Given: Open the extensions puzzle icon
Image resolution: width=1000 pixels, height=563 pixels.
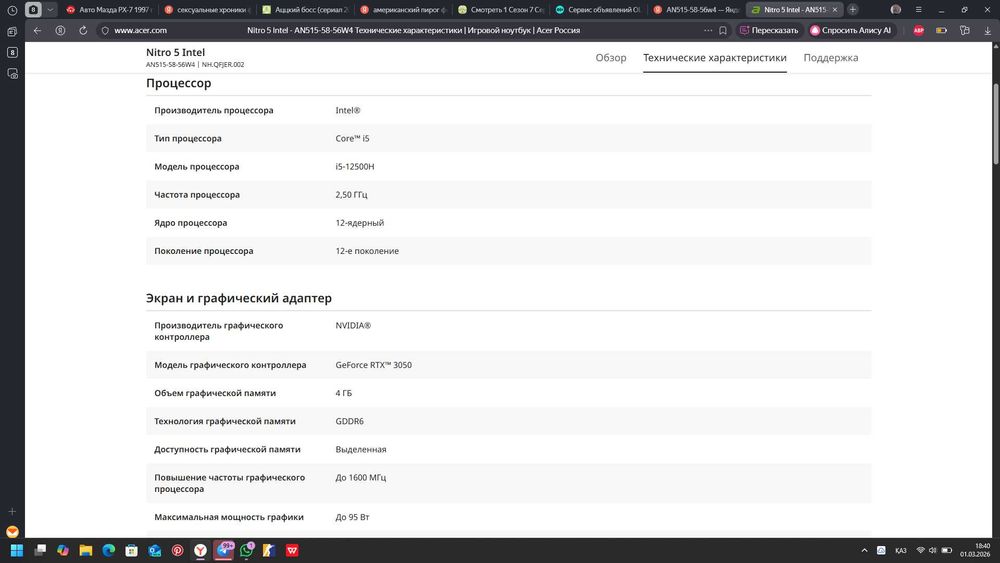Looking at the screenshot, I should coord(964,30).
